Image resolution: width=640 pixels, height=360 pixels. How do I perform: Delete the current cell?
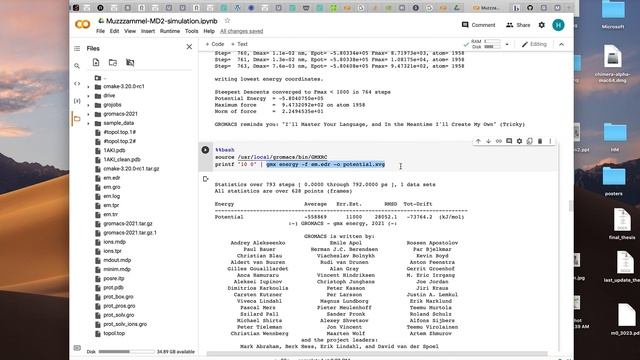(x=540, y=141)
